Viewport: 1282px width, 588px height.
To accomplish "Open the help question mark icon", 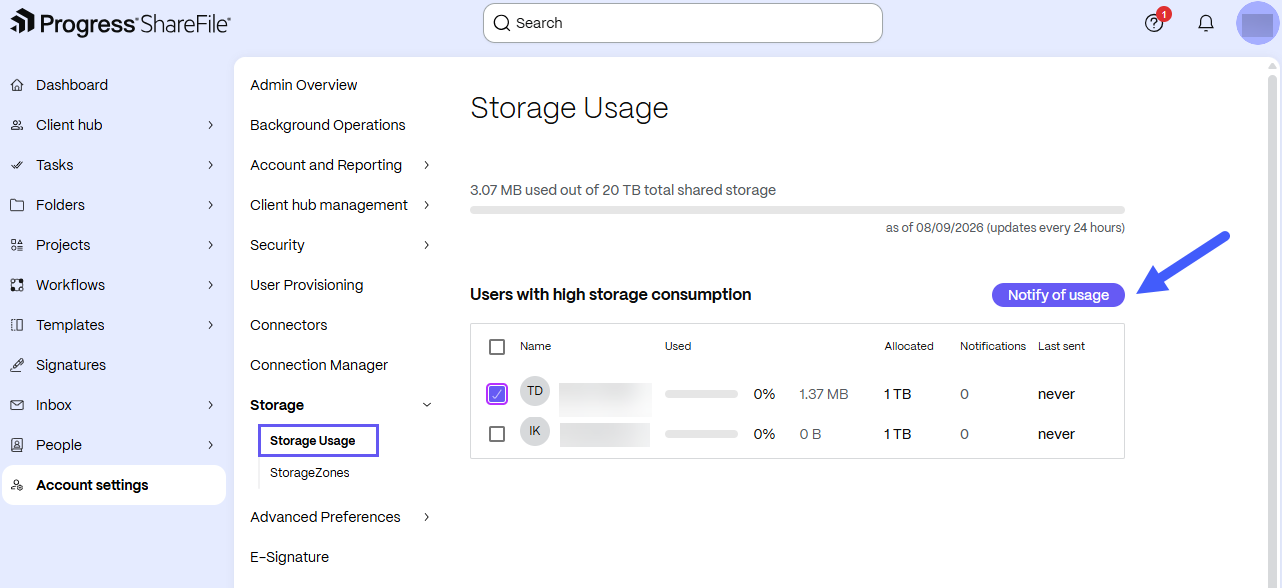I will [1154, 23].
